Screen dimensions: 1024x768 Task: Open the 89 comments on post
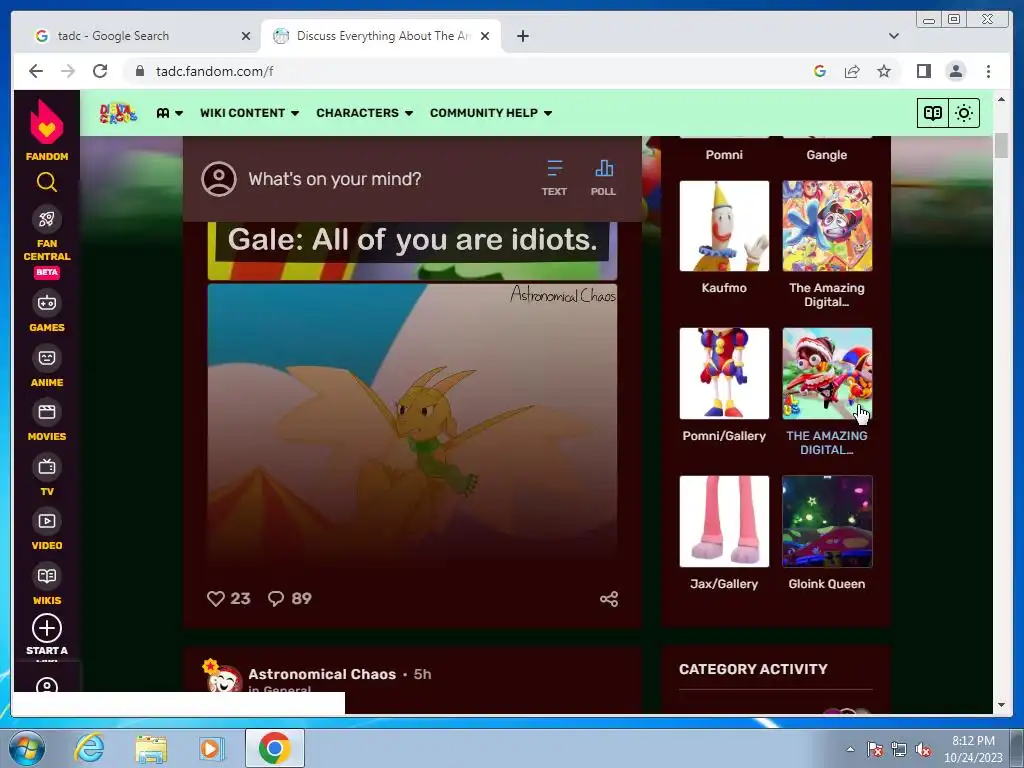(x=289, y=598)
